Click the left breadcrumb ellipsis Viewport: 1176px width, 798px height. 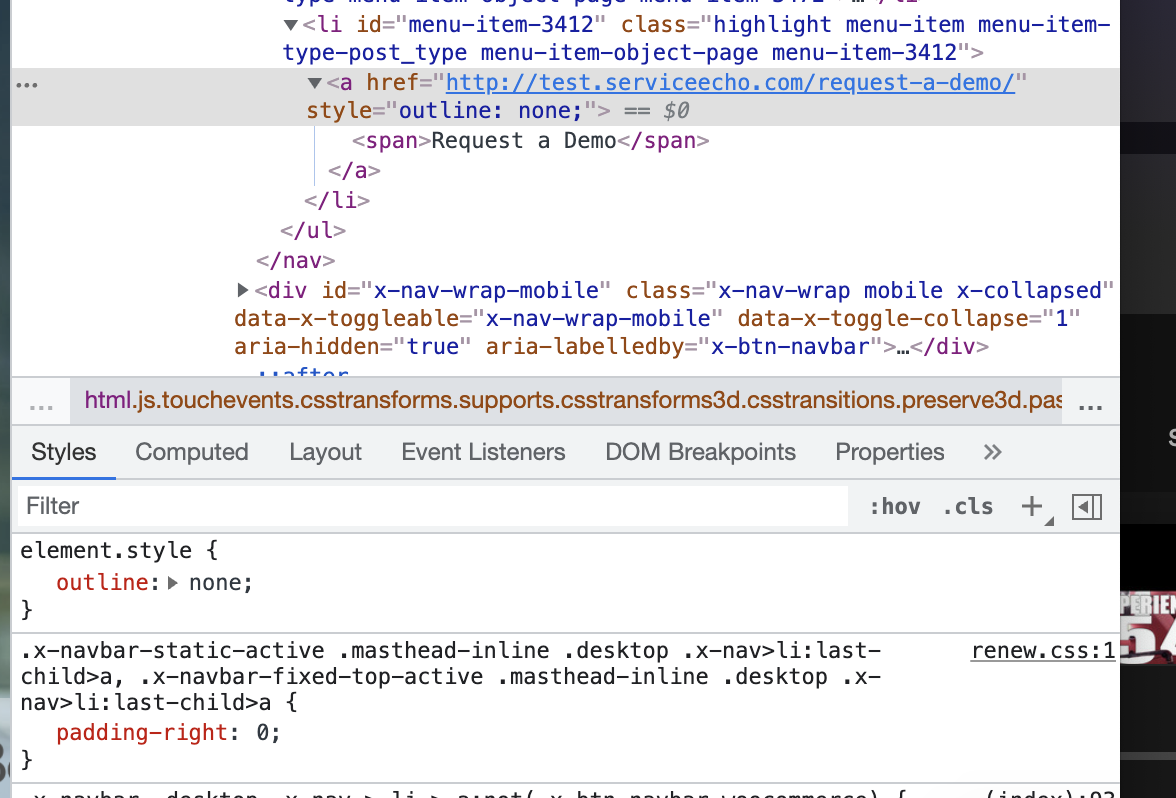[41, 405]
